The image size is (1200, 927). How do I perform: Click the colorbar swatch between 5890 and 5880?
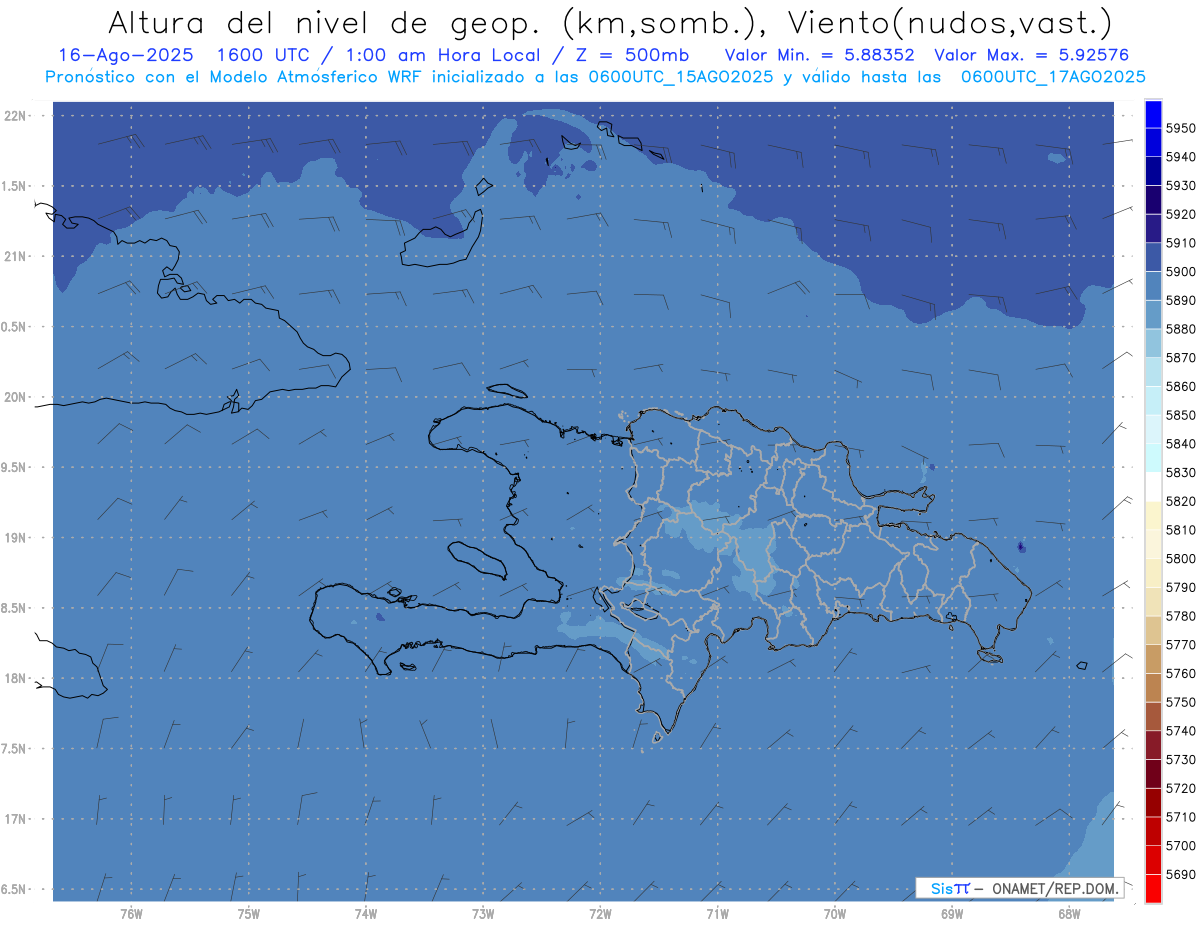click(1153, 315)
